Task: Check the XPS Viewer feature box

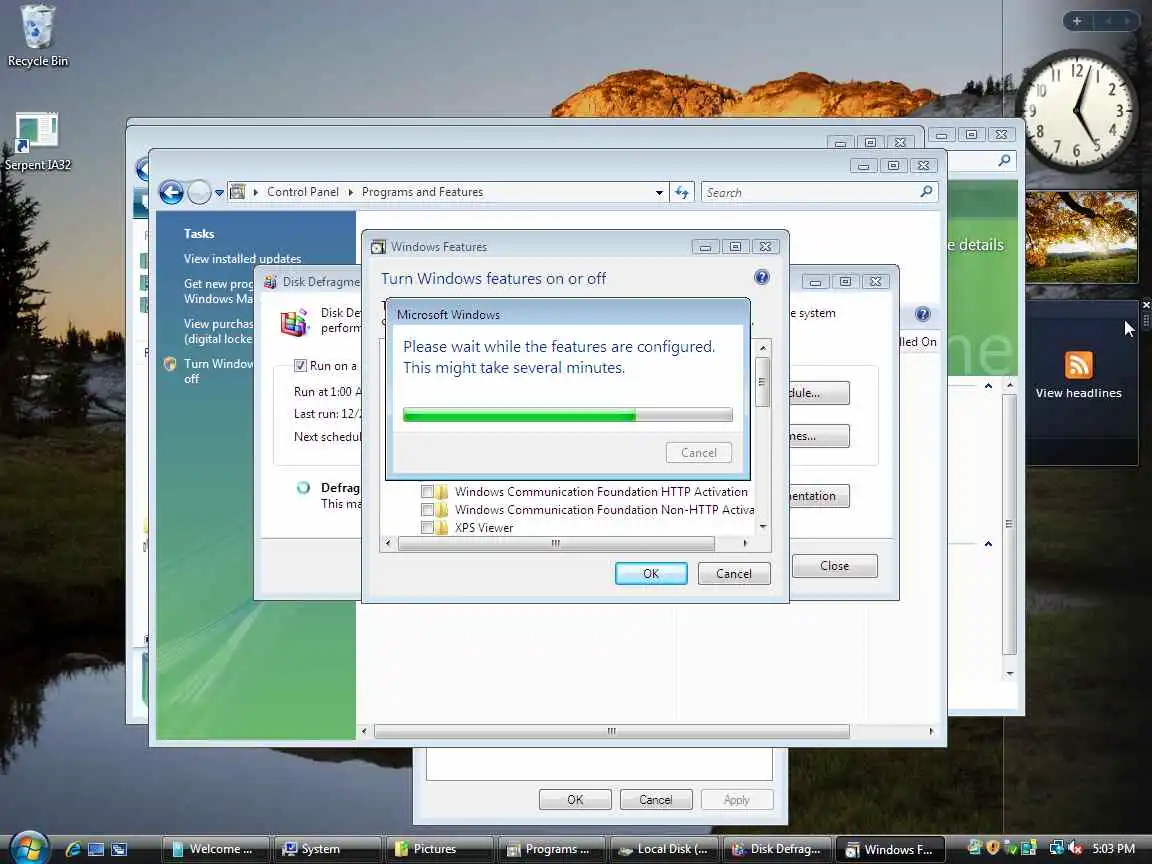Action: tap(427, 527)
